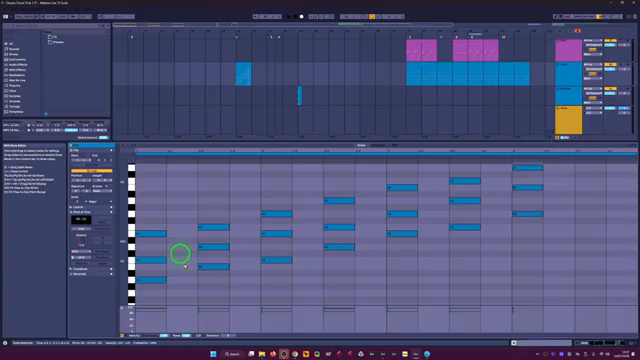640x360 pixels.
Task: Select the All browser category
Action: (11, 44)
